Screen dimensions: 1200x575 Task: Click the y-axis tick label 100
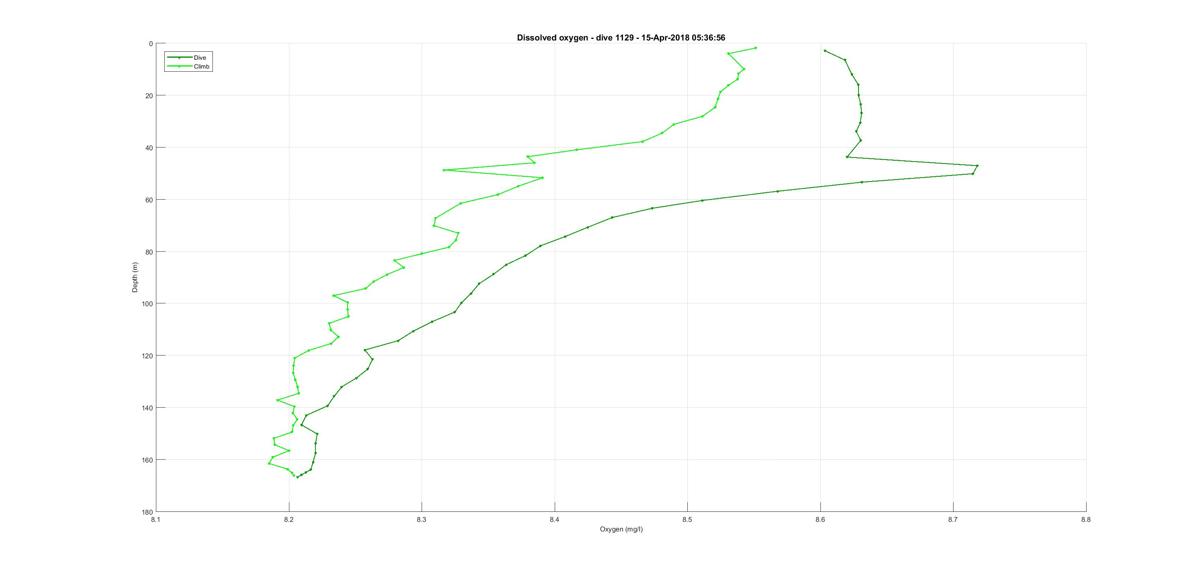pyautogui.click(x=147, y=304)
